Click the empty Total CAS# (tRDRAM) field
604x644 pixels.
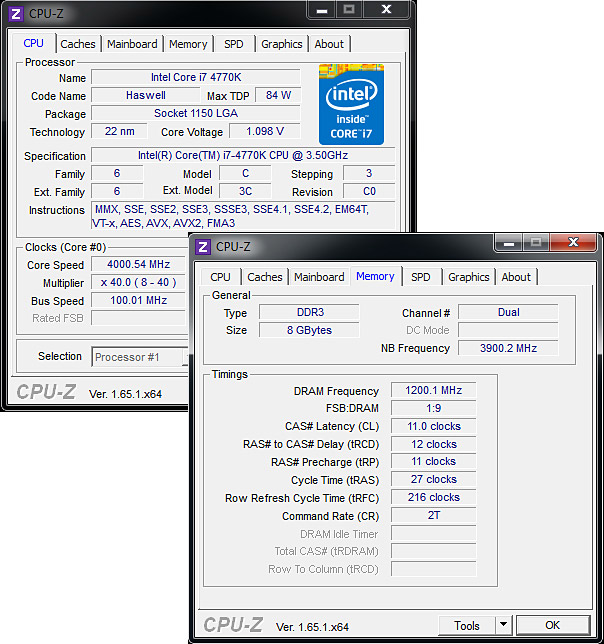coord(434,551)
